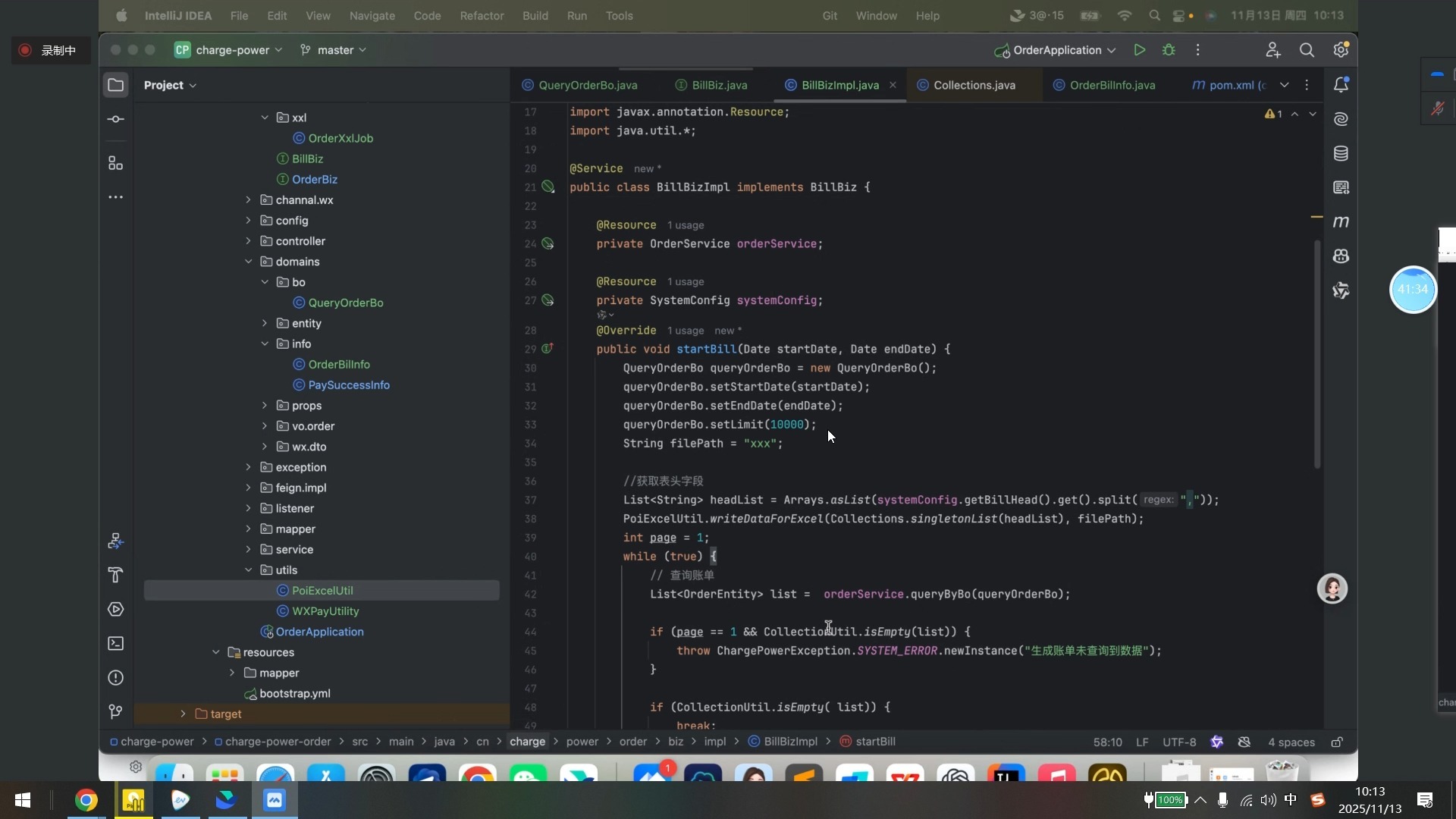Click the Search Everywhere magnifier icon
The width and height of the screenshot is (1456, 819).
point(1307,50)
